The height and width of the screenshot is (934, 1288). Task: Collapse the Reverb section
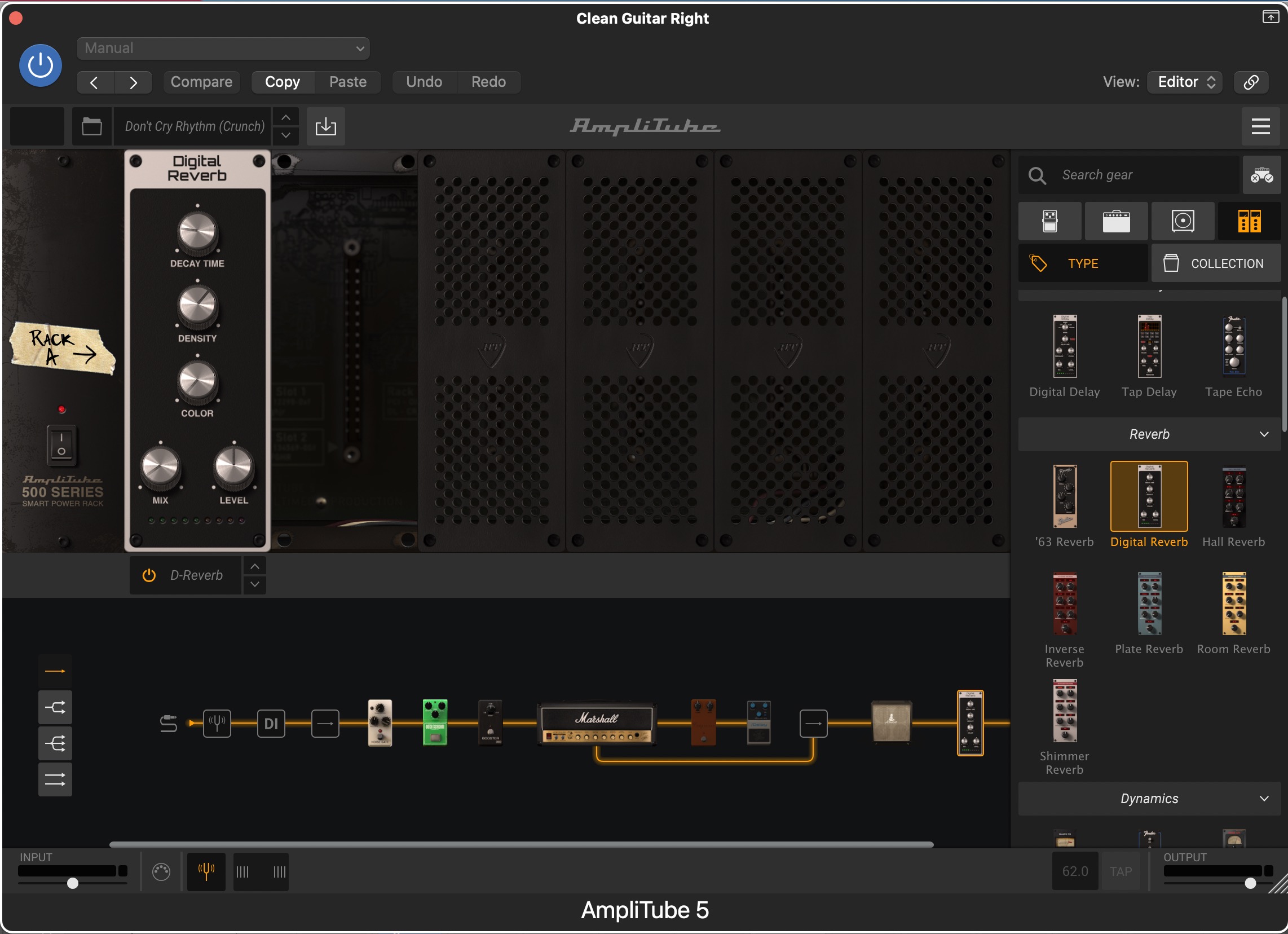click(1149, 435)
